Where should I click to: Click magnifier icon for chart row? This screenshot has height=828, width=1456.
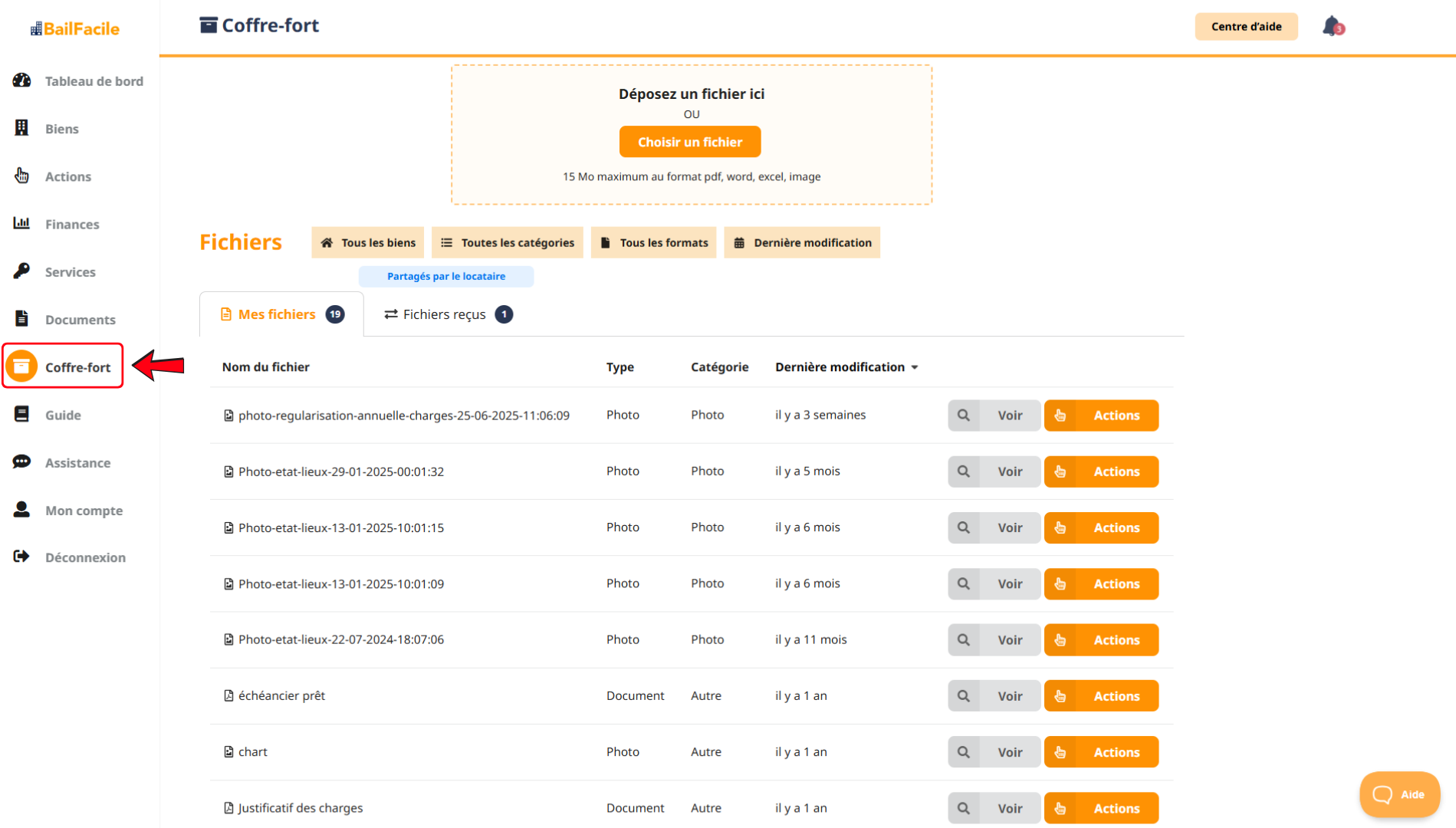coord(964,752)
